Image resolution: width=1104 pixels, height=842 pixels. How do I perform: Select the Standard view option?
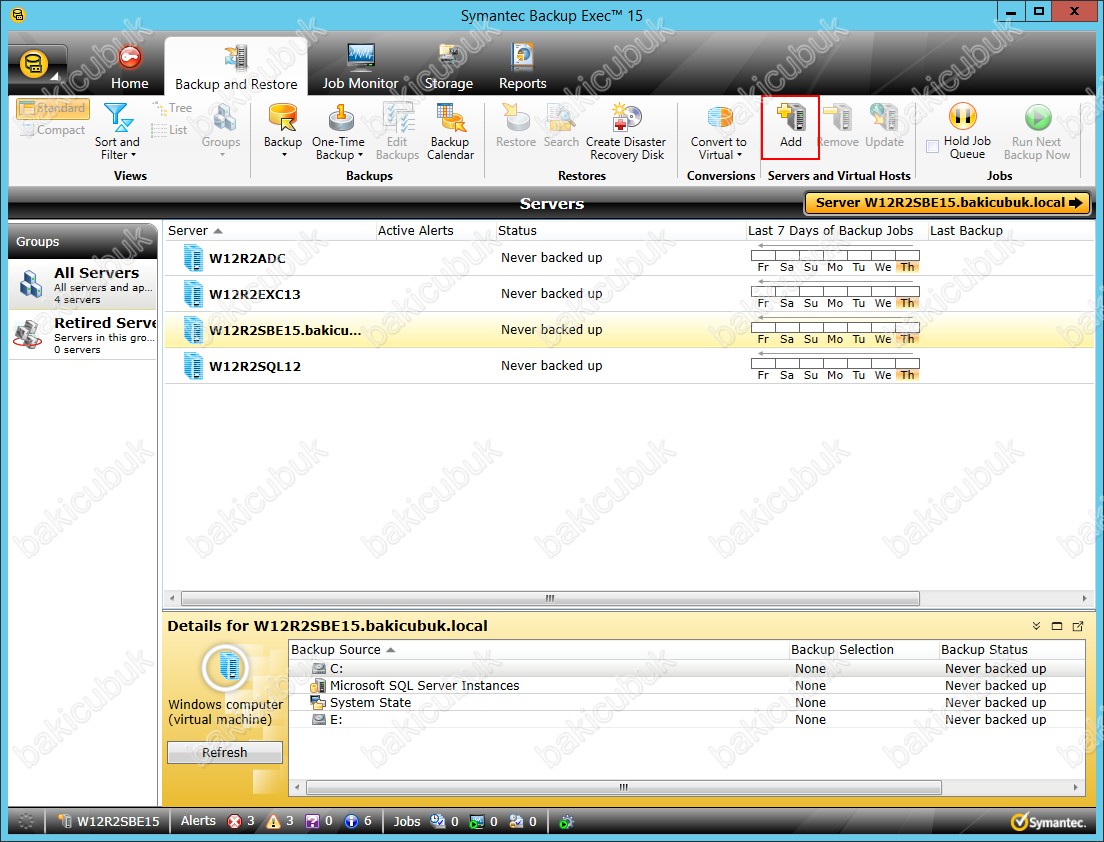[53, 108]
